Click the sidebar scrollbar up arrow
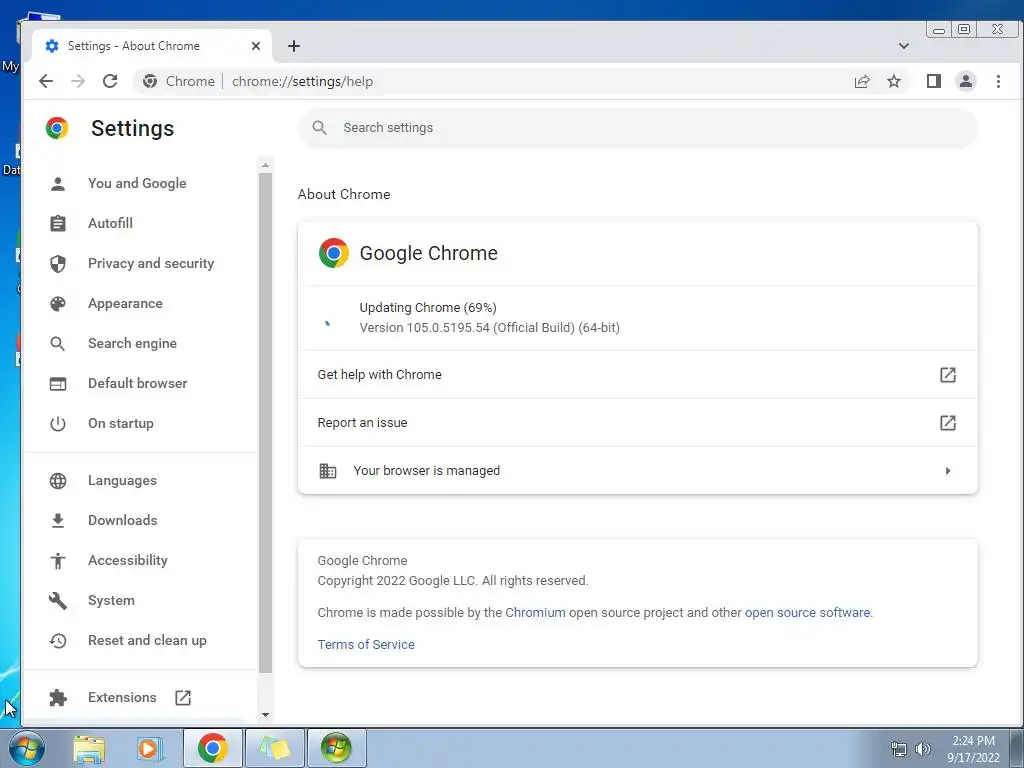 (x=265, y=165)
